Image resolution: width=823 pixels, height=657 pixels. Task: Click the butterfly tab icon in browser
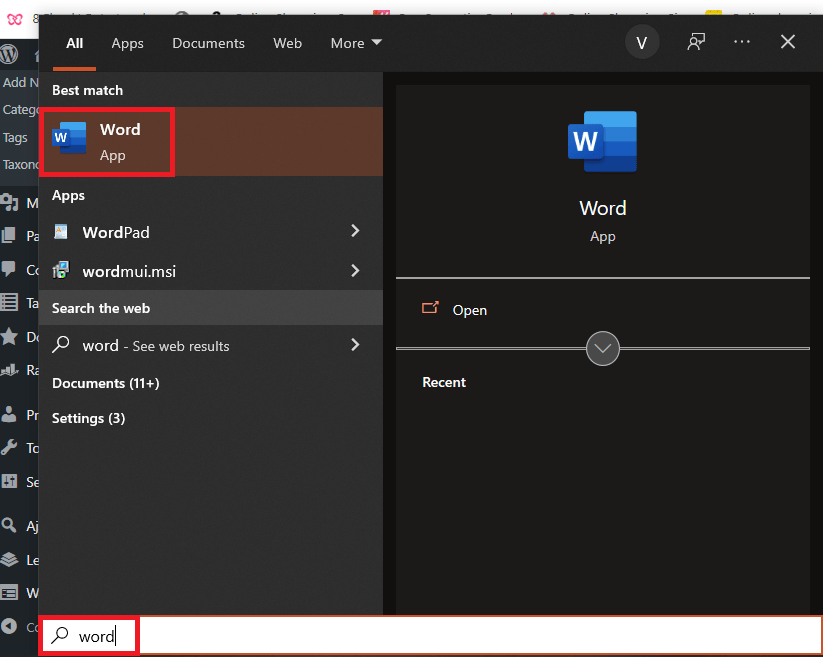tap(15, 19)
